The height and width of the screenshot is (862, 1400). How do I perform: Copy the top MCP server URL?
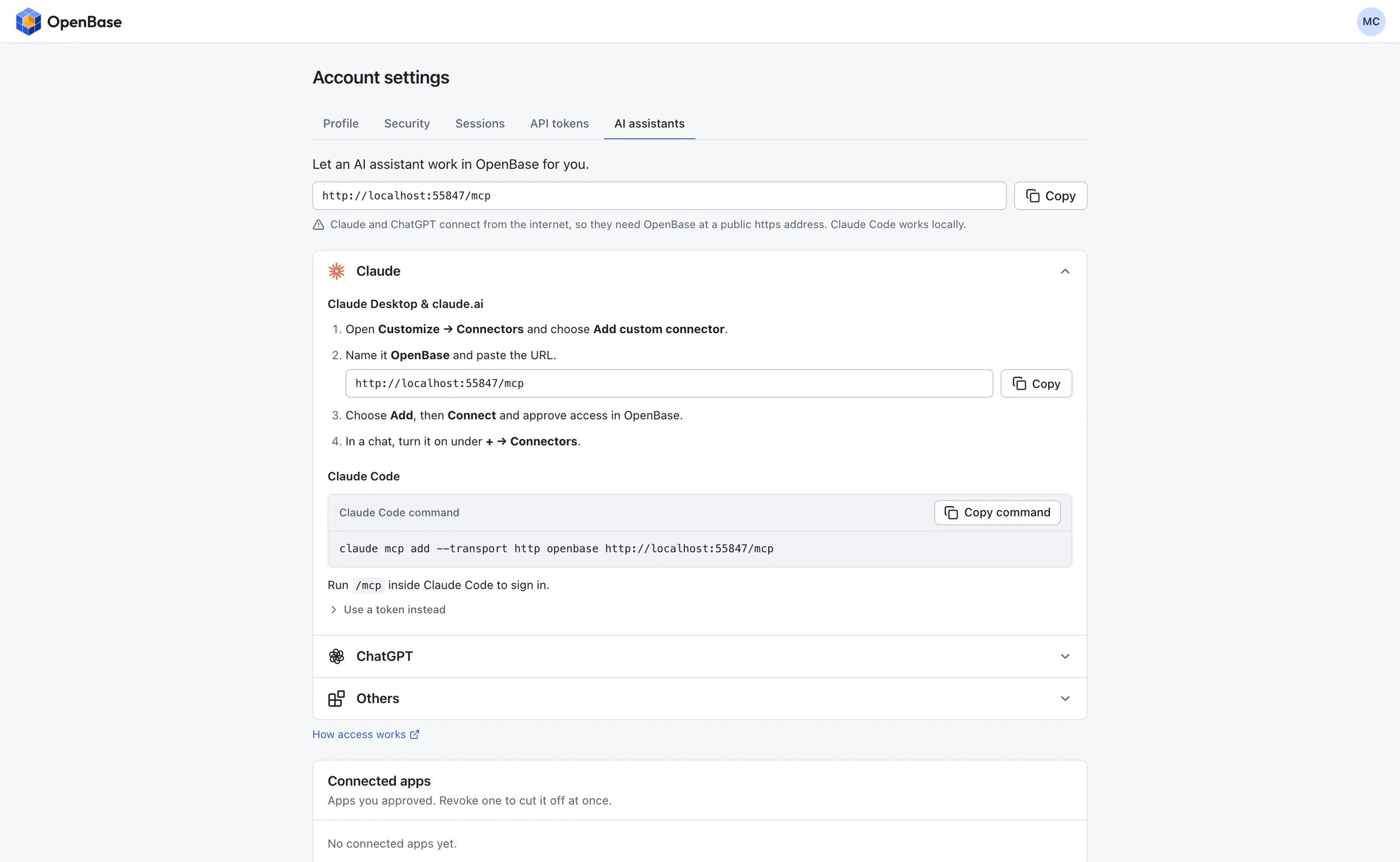[1051, 196]
